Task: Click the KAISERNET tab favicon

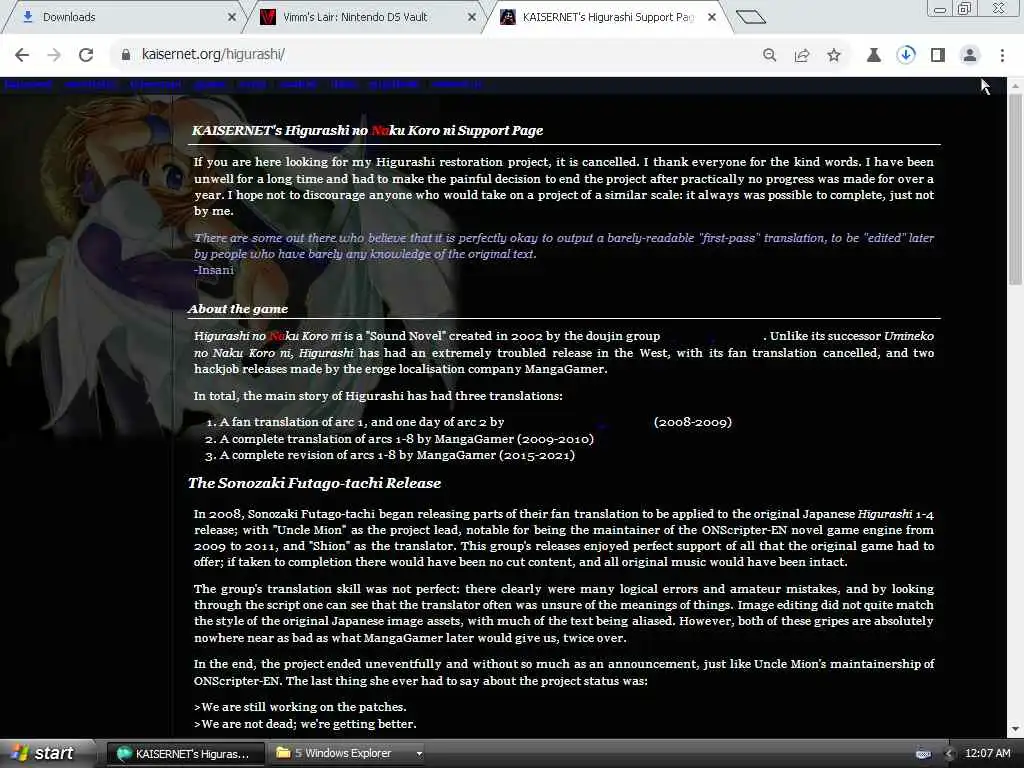Action: point(507,17)
